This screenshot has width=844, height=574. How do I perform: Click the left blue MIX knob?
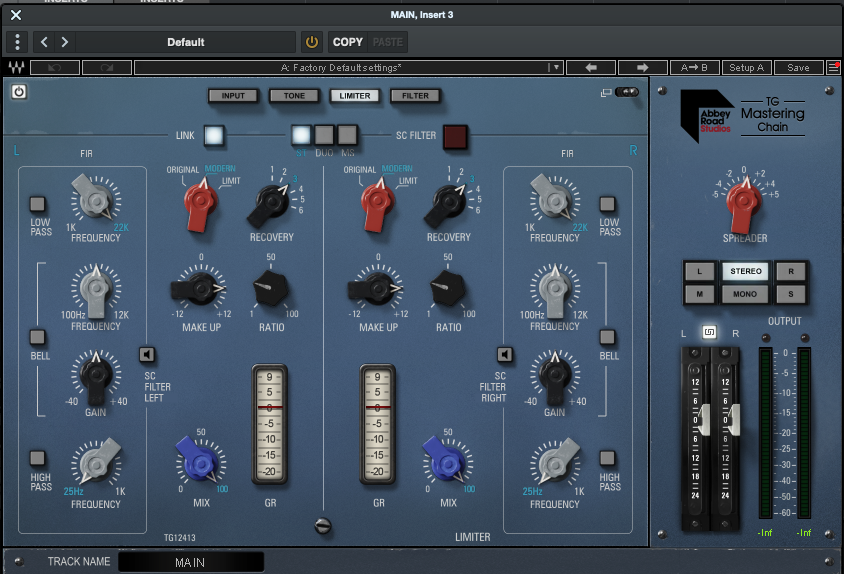pos(200,462)
